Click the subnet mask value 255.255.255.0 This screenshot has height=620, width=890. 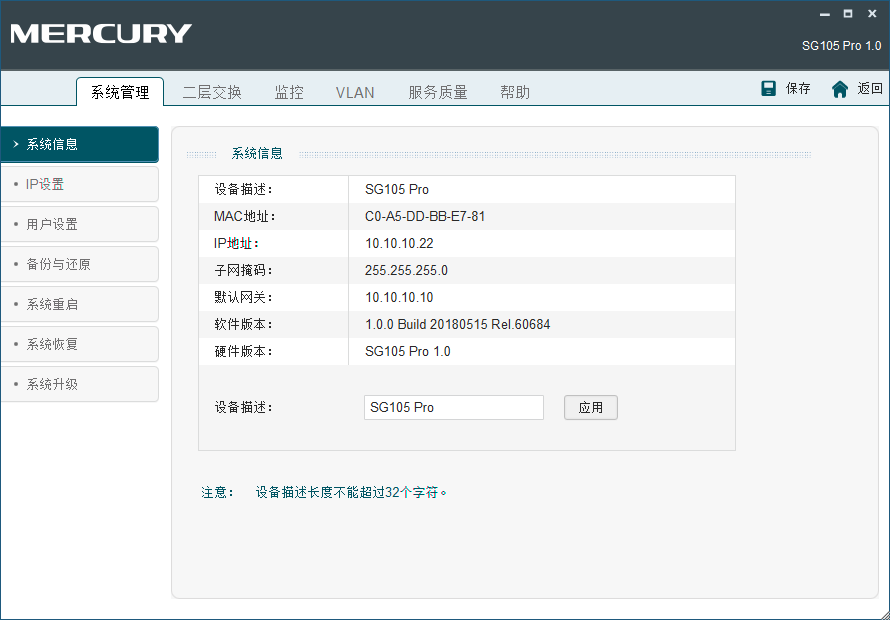click(406, 270)
